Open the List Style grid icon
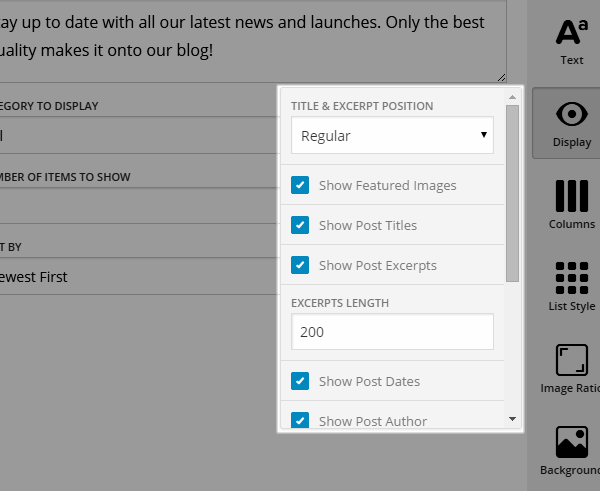600x491 pixels. pos(572,278)
